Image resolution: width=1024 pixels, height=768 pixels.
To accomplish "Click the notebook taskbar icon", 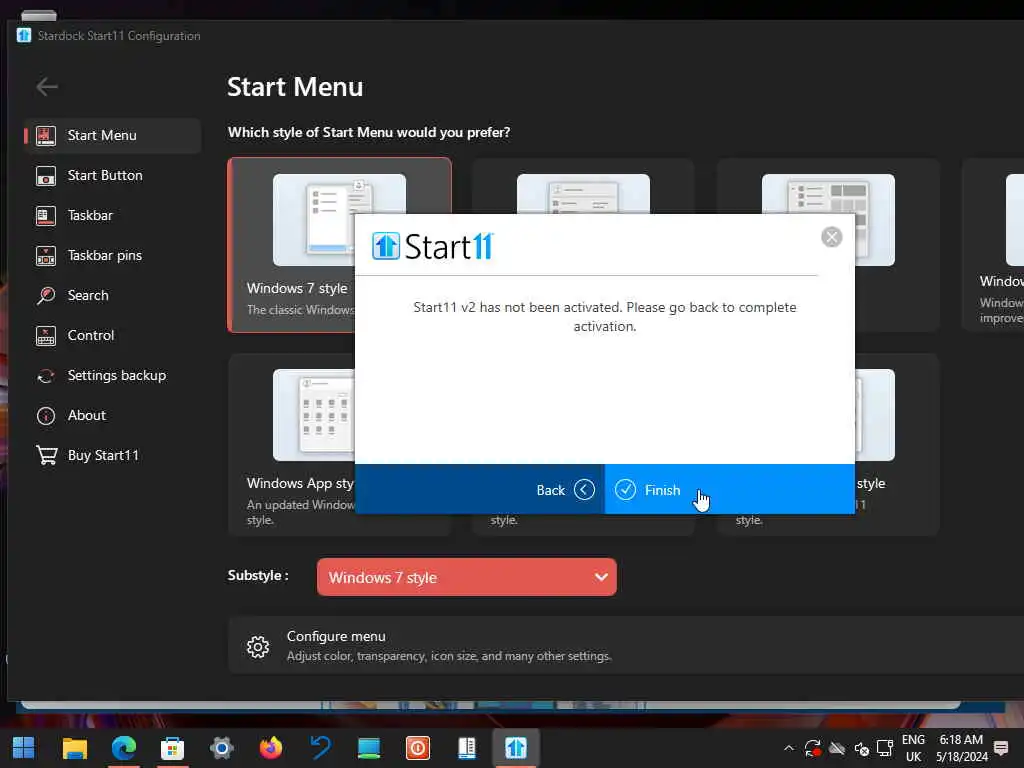I will click(x=467, y=748).
